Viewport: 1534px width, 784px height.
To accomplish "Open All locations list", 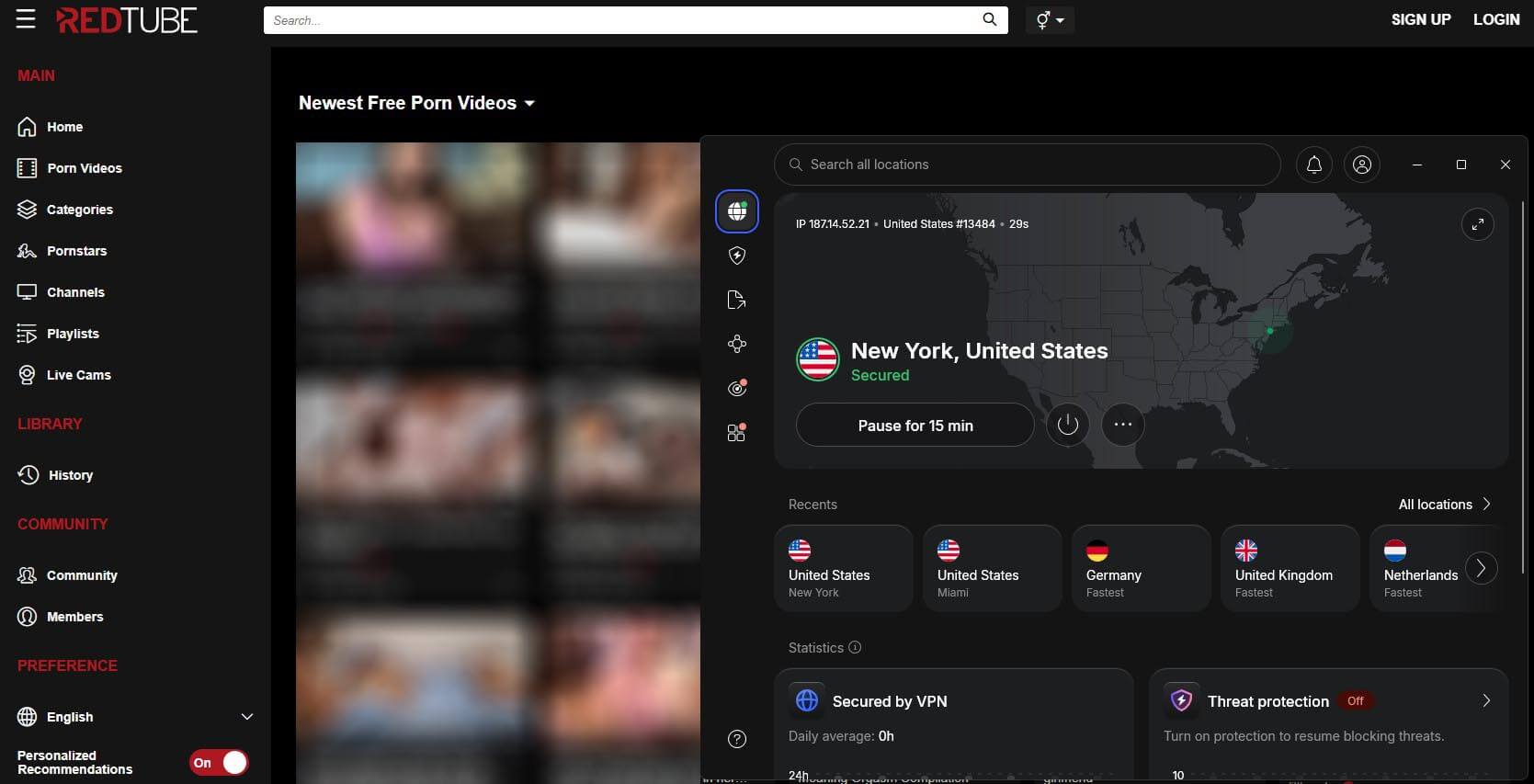I will point(1445,504).
